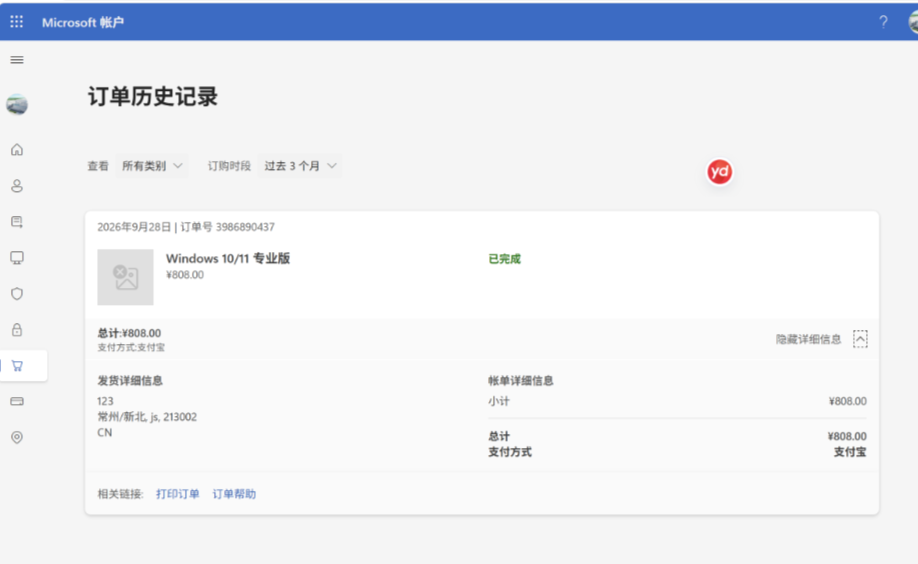This screenshot has width=918, height=564.
Task: Click the 相关链接 label
Action: pyautogui.click(x=120, y=494)
